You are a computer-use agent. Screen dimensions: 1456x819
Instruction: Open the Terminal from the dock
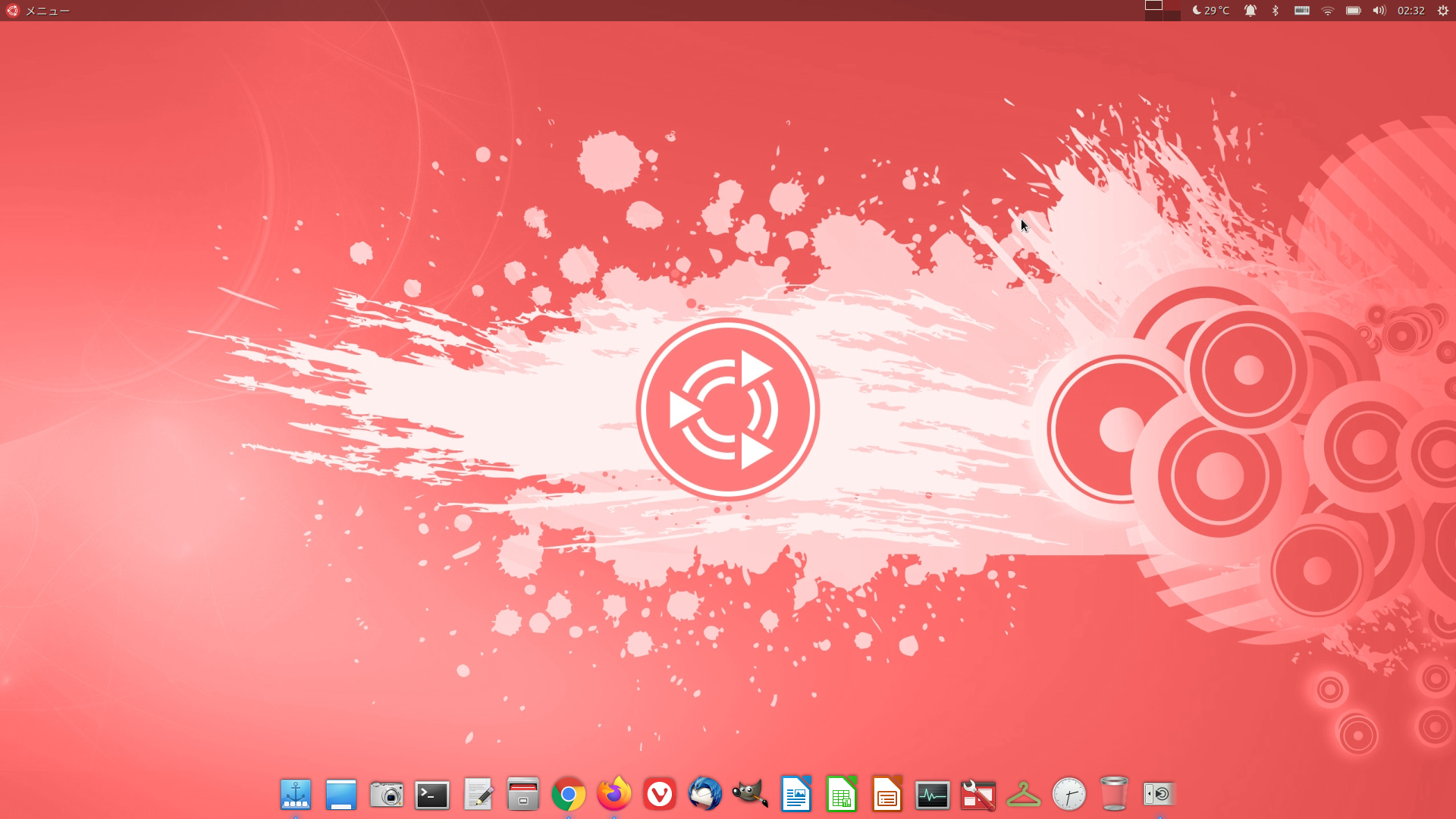pyautogui.click(x=432, y=795)
